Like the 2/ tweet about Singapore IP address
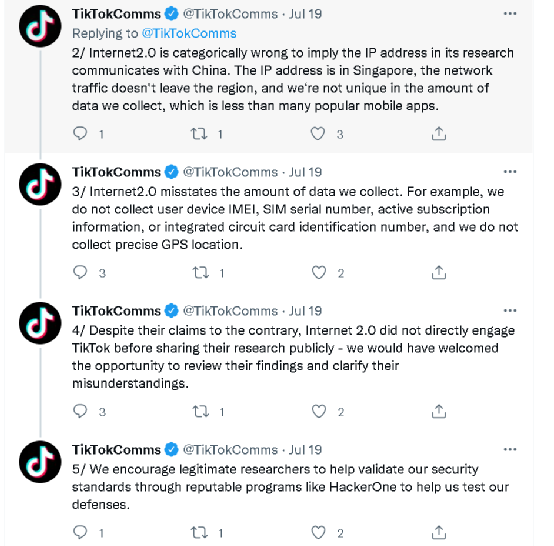This screenshot has height=546, width=554. point(318,134)
